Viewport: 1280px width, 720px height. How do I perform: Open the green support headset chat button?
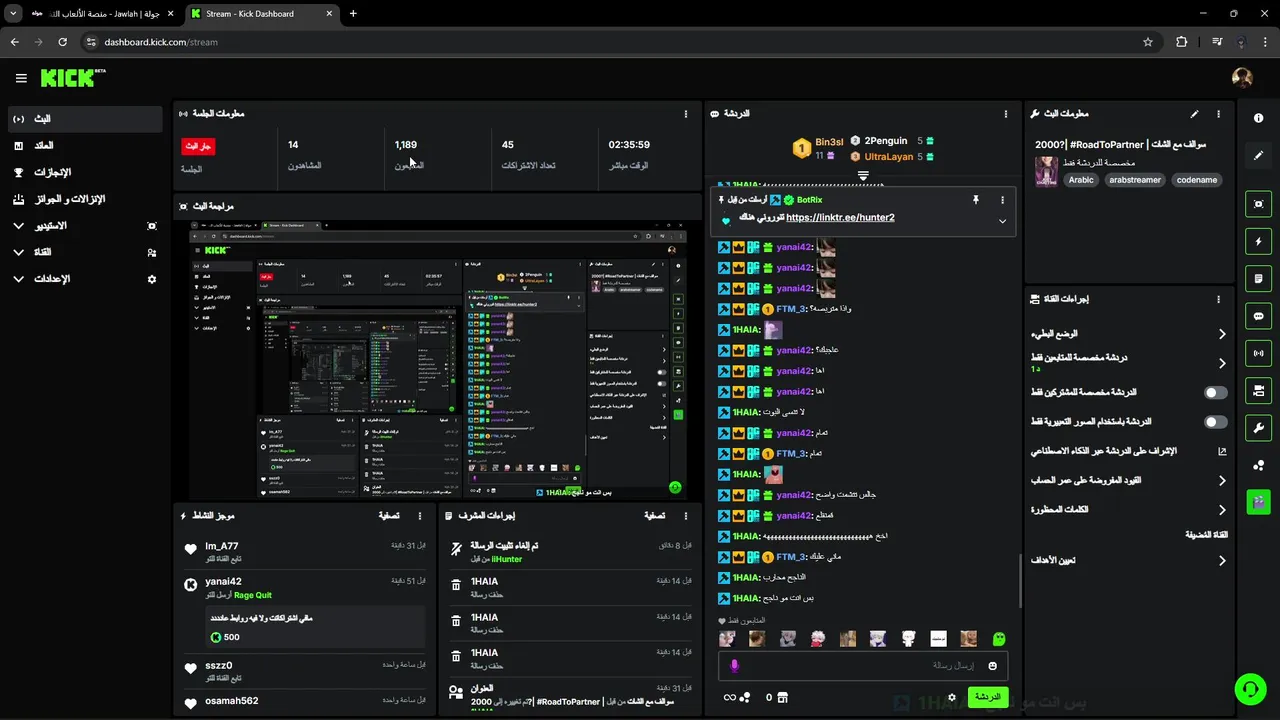click(1249, 689)
